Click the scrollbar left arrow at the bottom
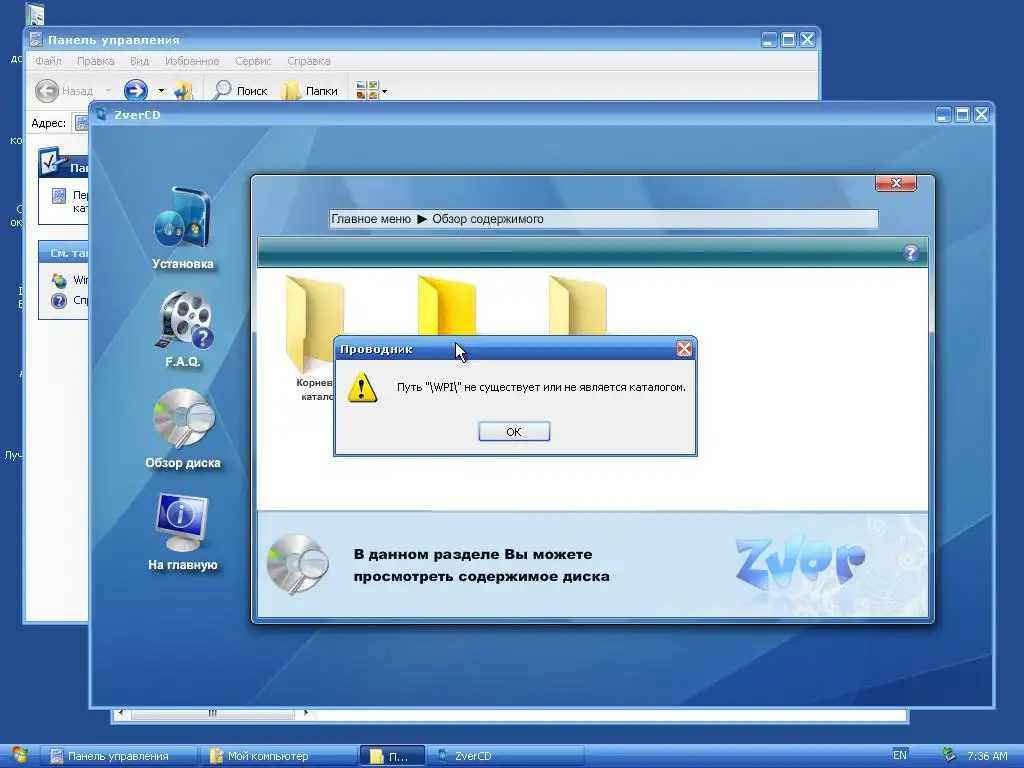This screenshot has height=768, width=1024. tap(121, 713)
